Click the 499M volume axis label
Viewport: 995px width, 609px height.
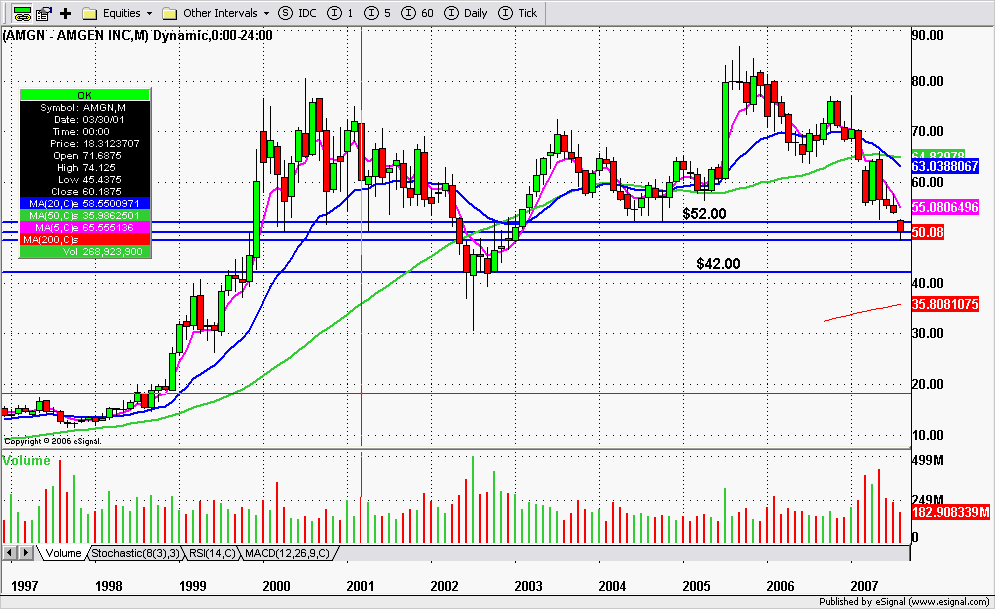click(927, 461)
